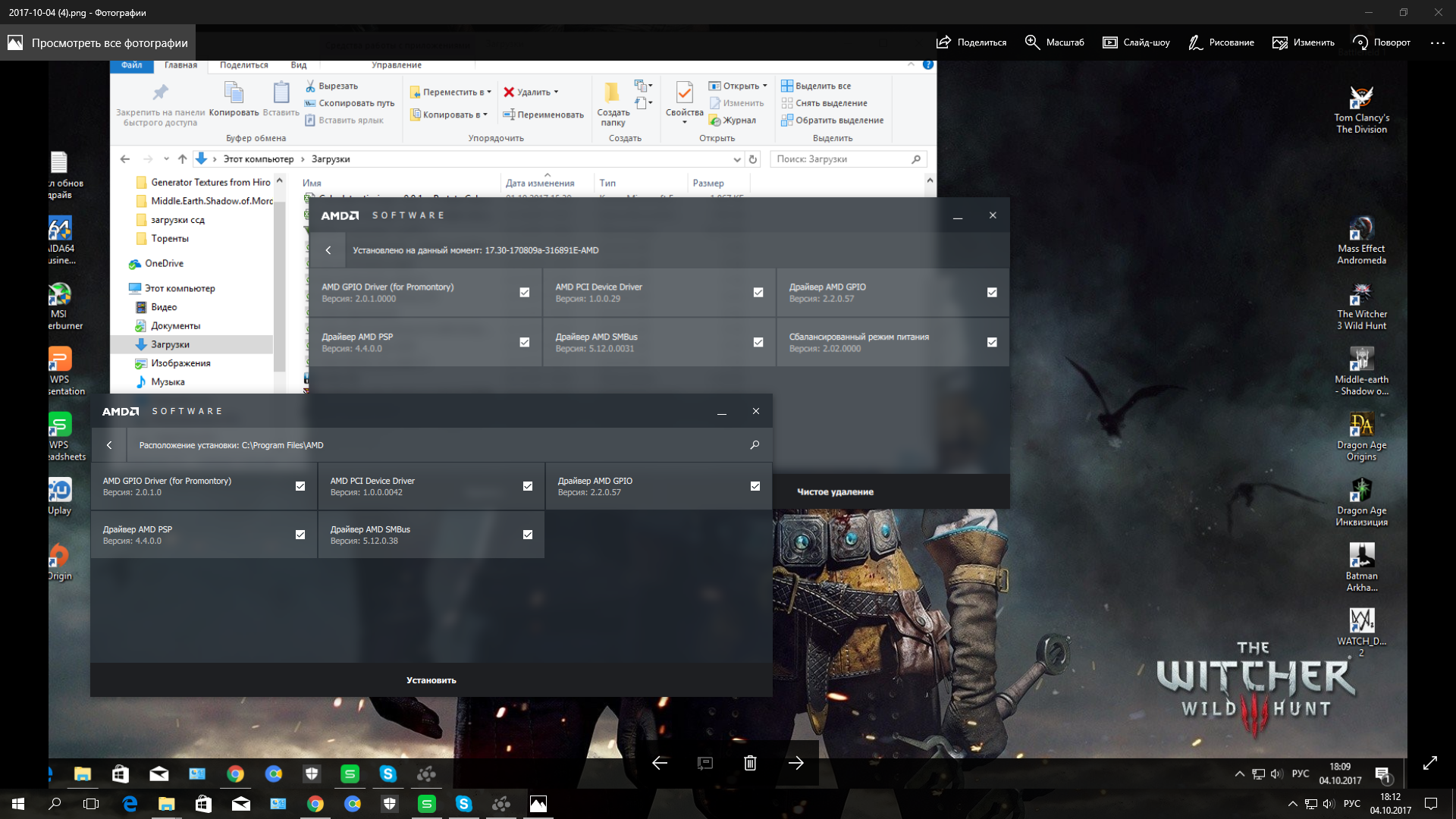
Task: Switch to the Вид ribbon tab
Action: coord(298,65)
